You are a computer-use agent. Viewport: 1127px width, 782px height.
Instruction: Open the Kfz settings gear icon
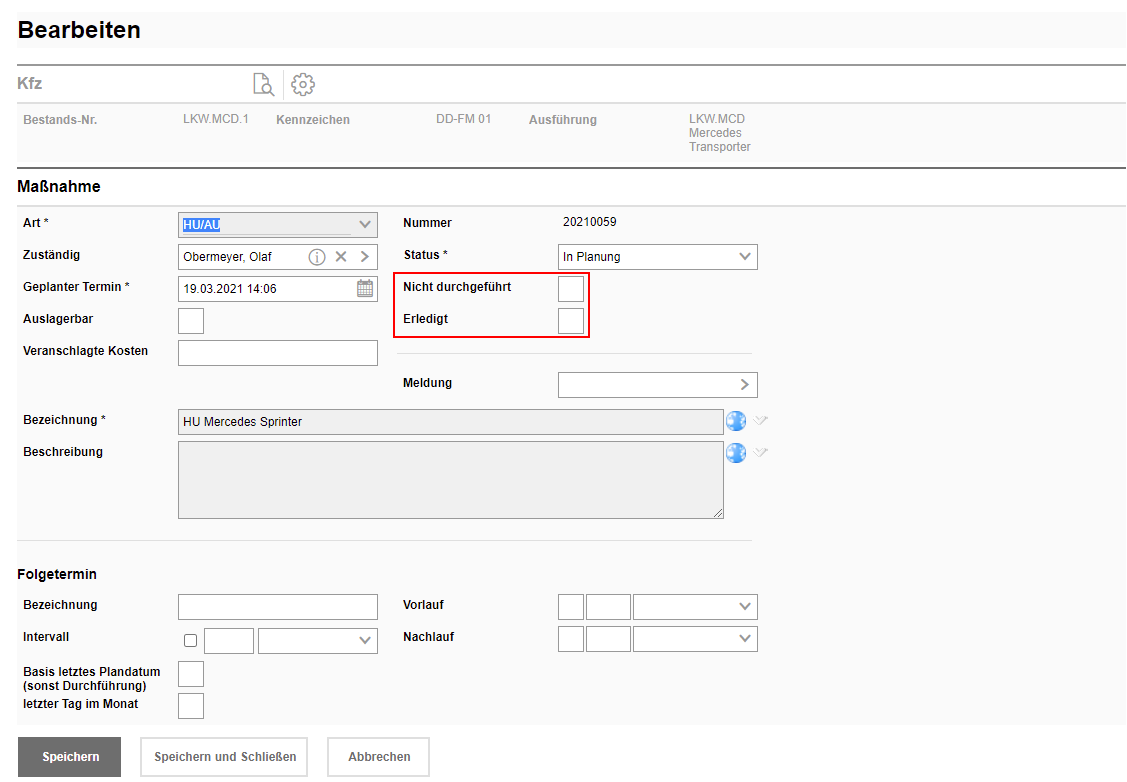[303, 84]
